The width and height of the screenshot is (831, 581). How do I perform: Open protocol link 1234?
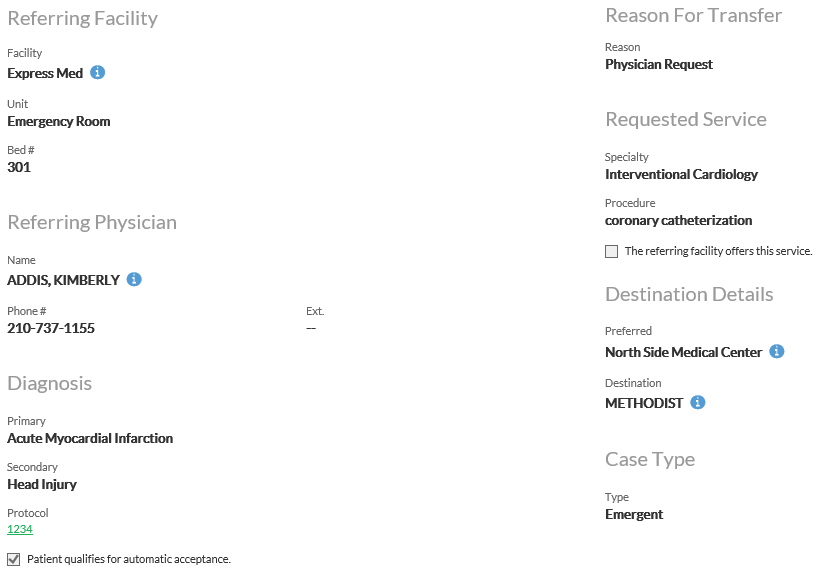[x=20, y=530]
